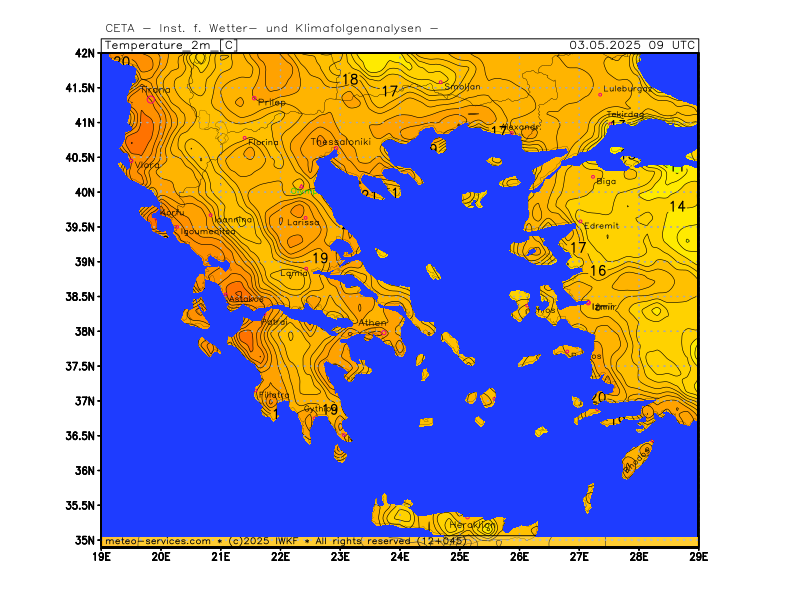Click the 25E longitude label
This screenshot has height=600, width=800.
tap(460, 557)
